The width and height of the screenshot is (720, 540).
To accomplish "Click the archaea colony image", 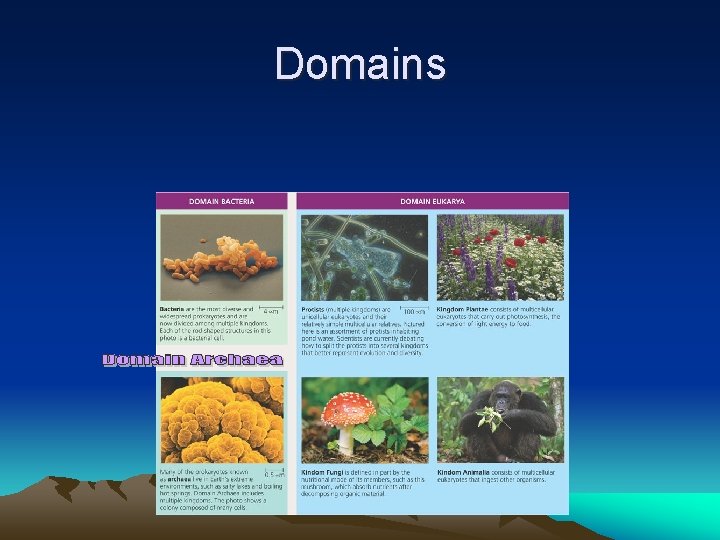I will [x=222, y=420].
